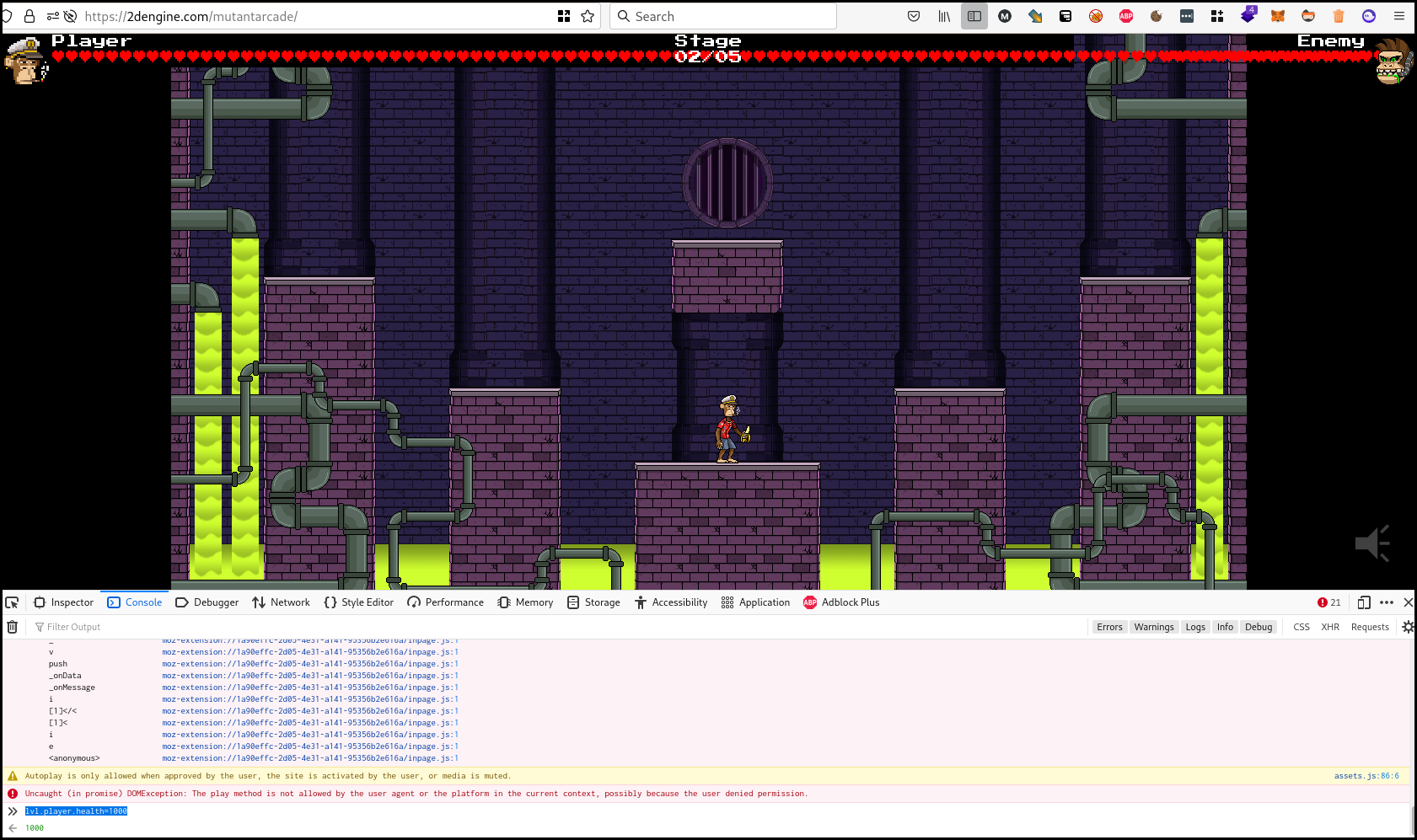Toggle the sidebar view button
Image resolution: width=1417 pixels, height=840 pixels.
click(x=974, y=16)
